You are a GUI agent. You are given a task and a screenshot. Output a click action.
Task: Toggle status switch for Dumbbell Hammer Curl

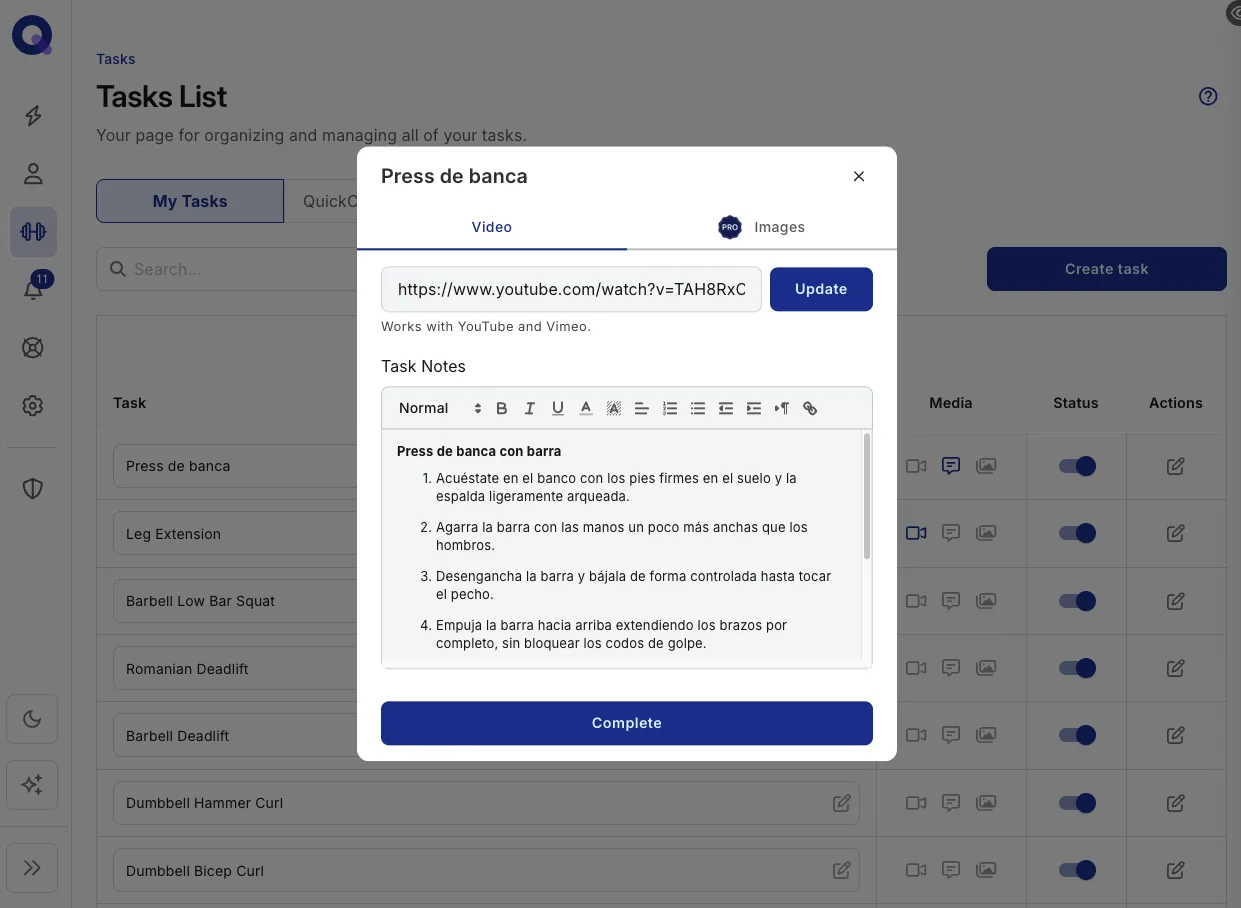(x=1077, y=803)
